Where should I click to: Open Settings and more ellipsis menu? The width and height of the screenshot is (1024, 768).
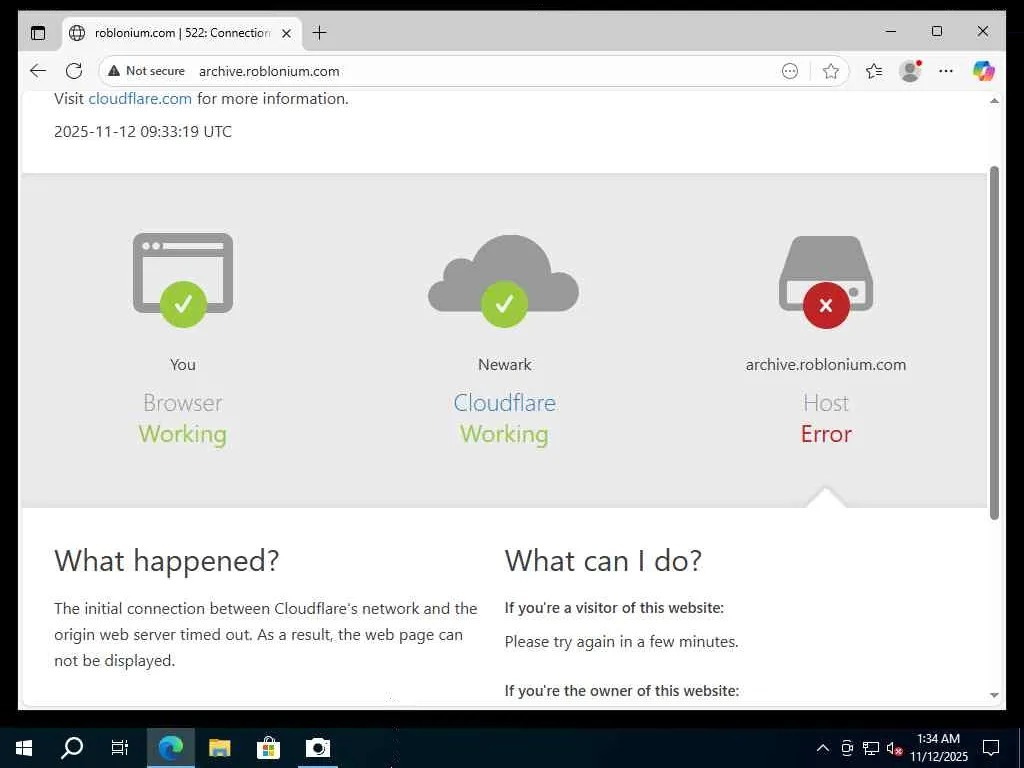tap(946, 71)
